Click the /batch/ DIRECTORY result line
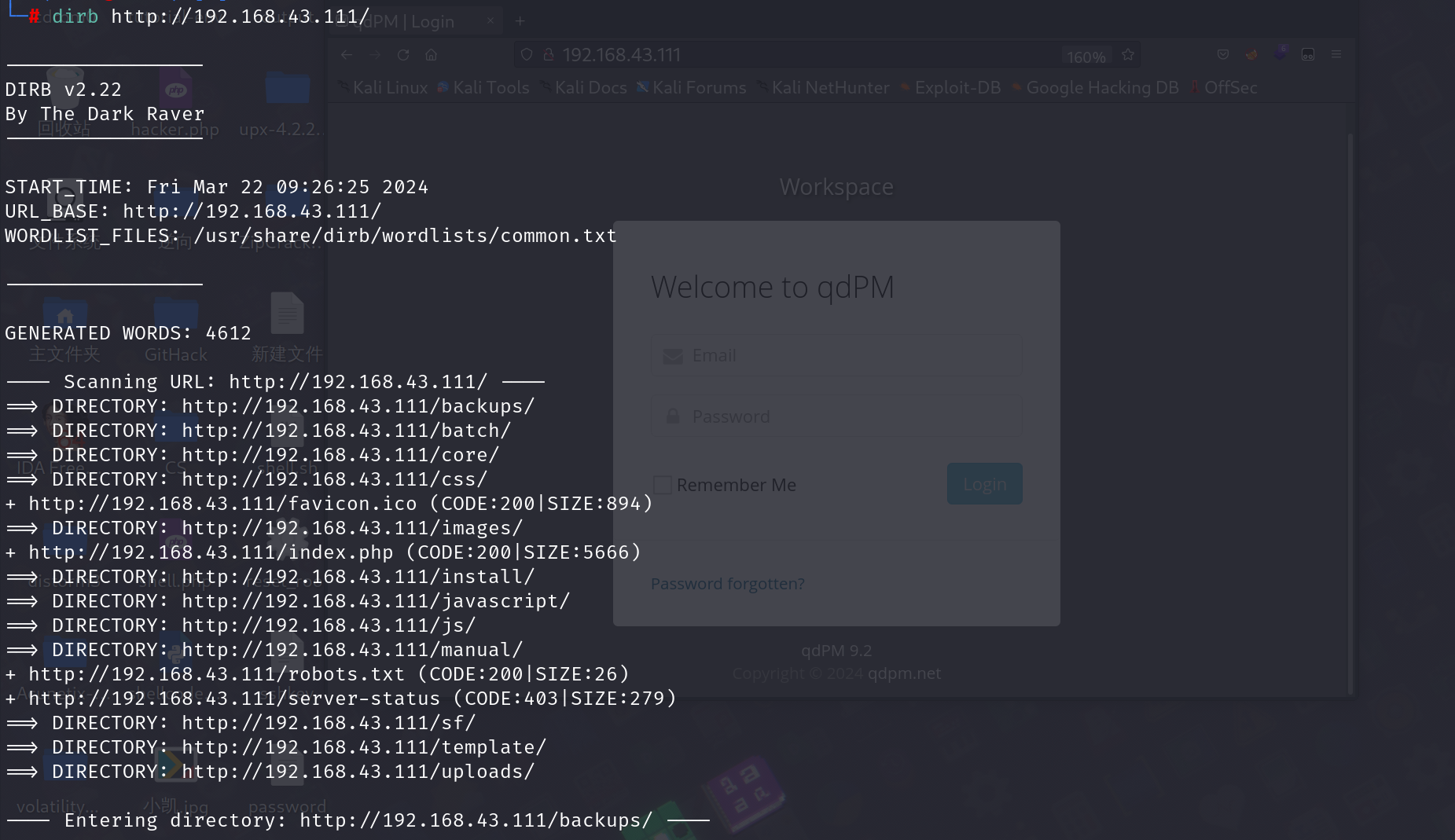This screenshot has width=1455, height=840. coord(259,431)
